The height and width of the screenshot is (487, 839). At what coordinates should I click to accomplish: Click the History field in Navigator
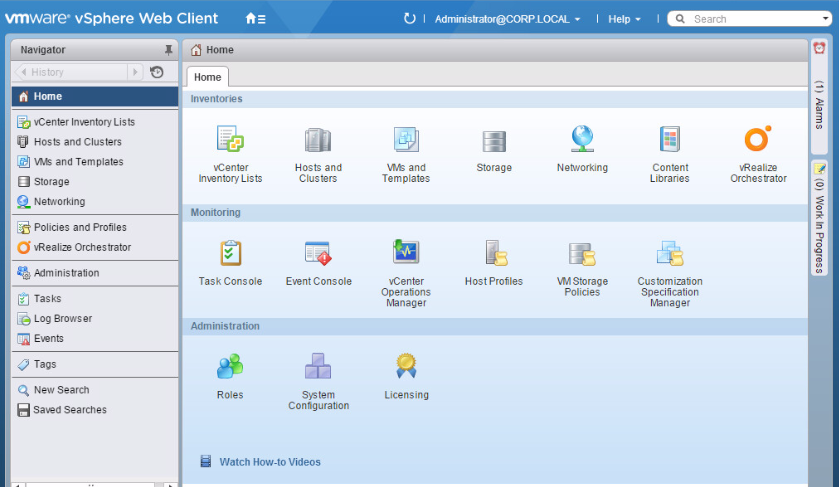(78, 72)
